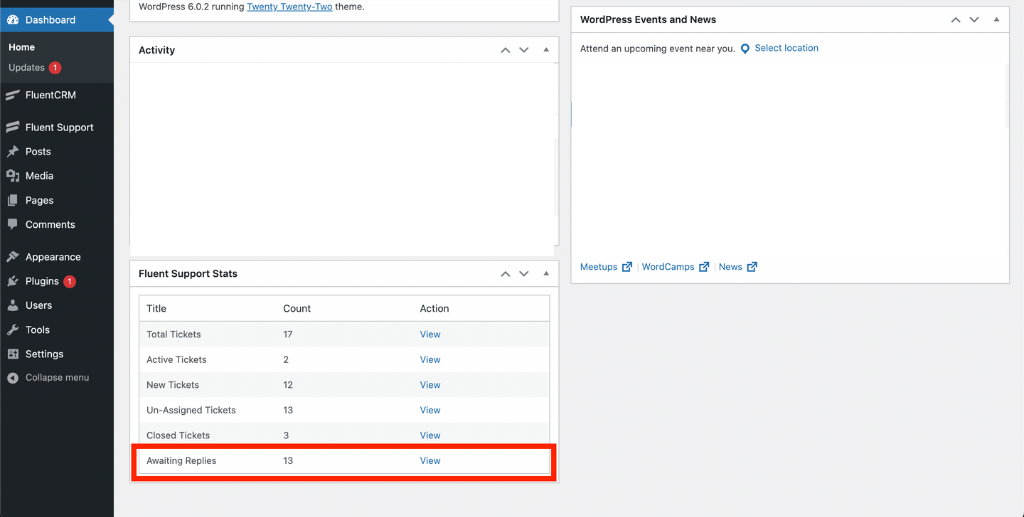Open the Meetups link

point(598,267)
